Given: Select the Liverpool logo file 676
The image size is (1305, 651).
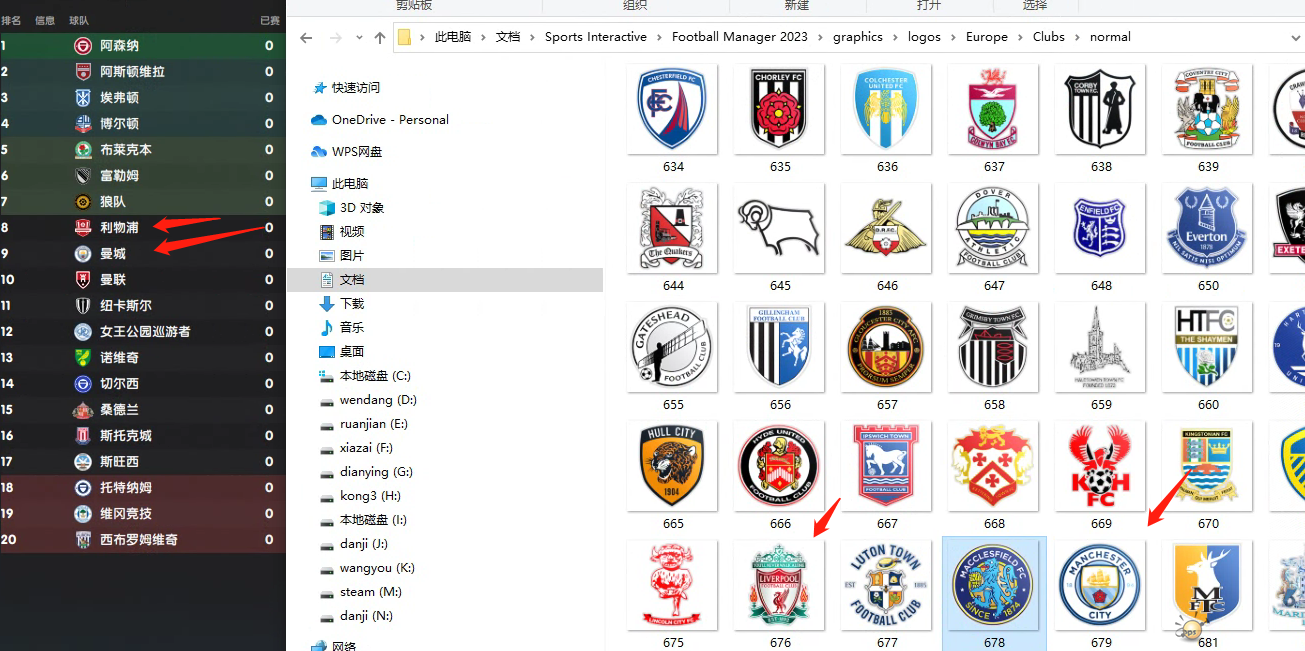Looking at the screenshot, I should tap(780, 585).
